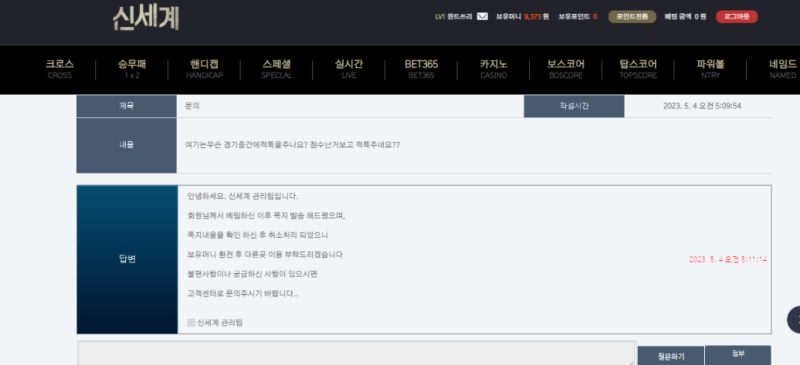Click the line 안녕하세요. 신세계 관리팀입니다.

(x=242, y=196)
